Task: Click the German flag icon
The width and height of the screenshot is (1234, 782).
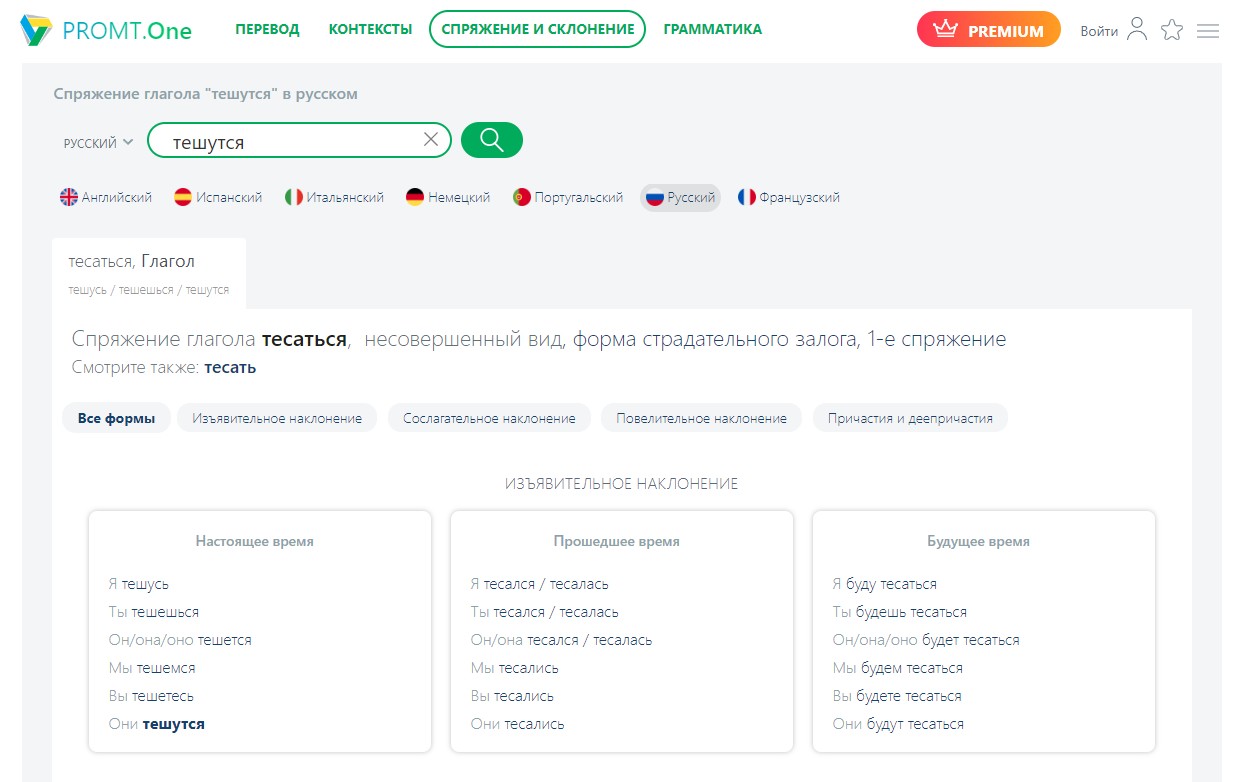Action: click(x=415, y=197)
